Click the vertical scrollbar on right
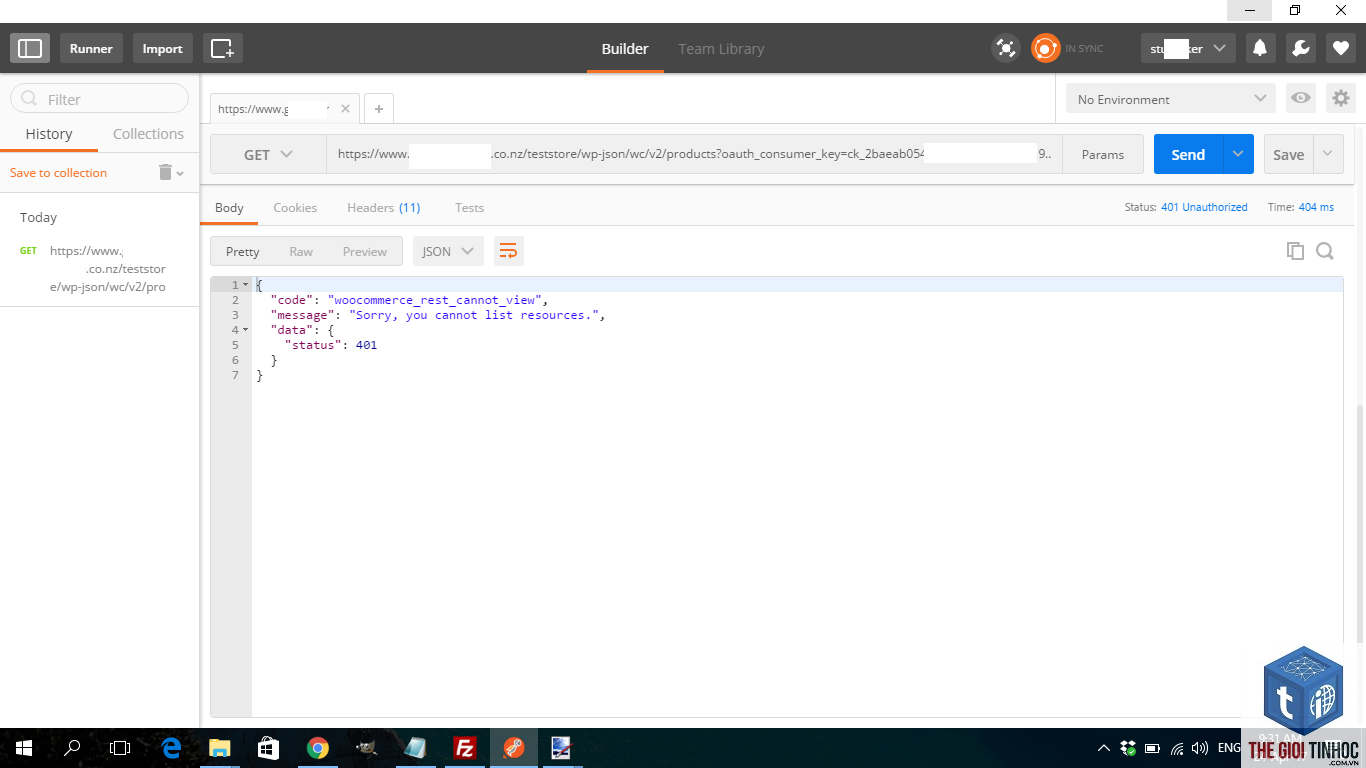 pos(1360,524)
